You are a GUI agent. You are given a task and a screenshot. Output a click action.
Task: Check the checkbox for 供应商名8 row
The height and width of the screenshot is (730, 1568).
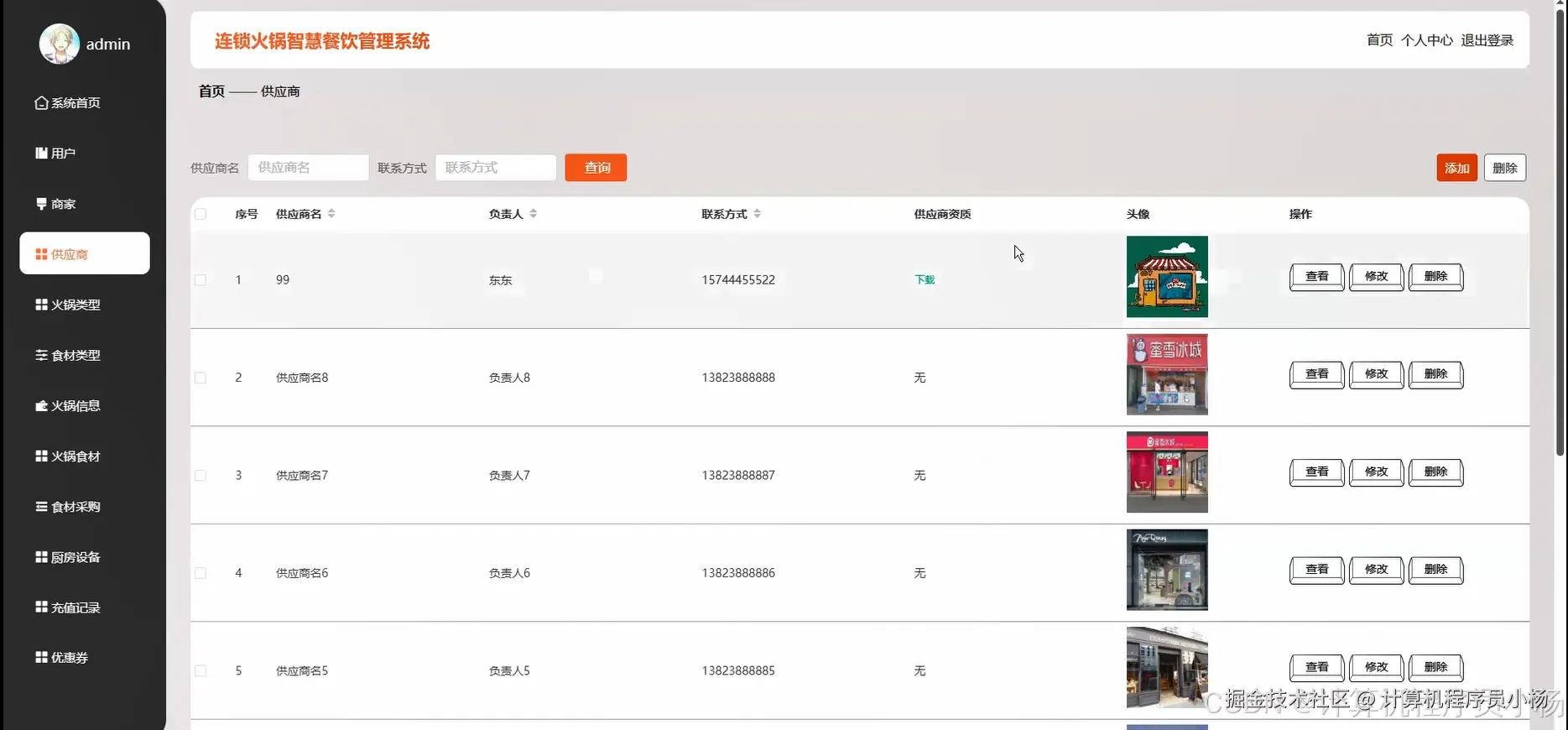click(201, 378)
